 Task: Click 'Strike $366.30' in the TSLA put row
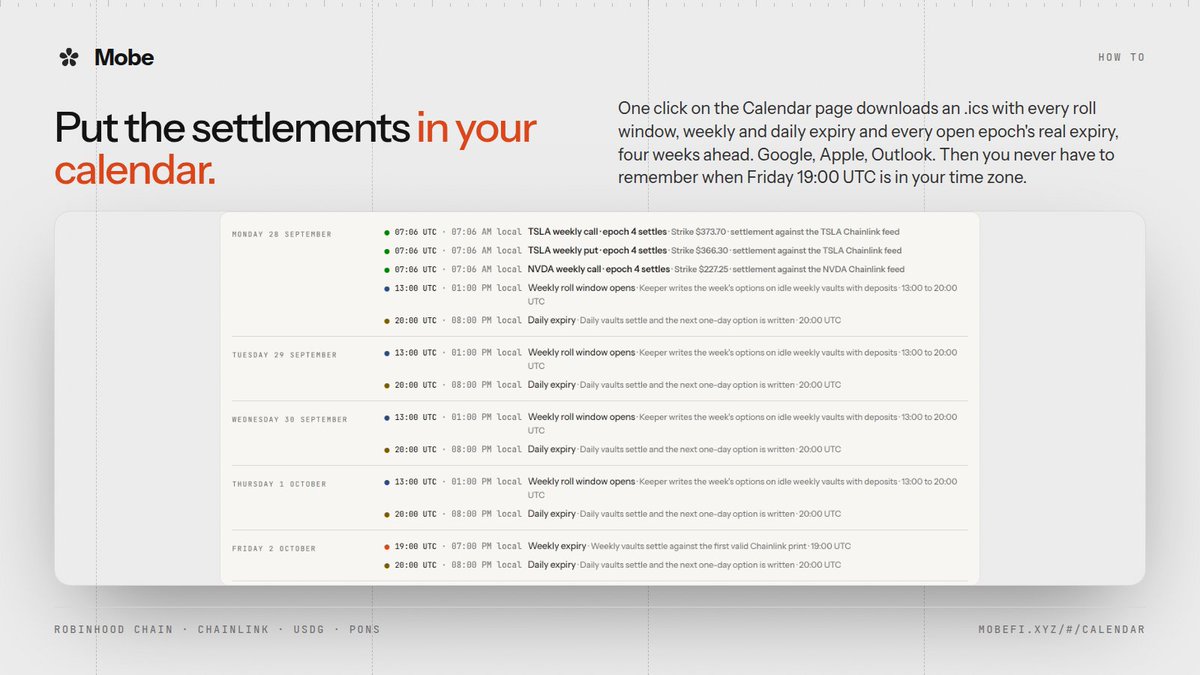[699, 251]
